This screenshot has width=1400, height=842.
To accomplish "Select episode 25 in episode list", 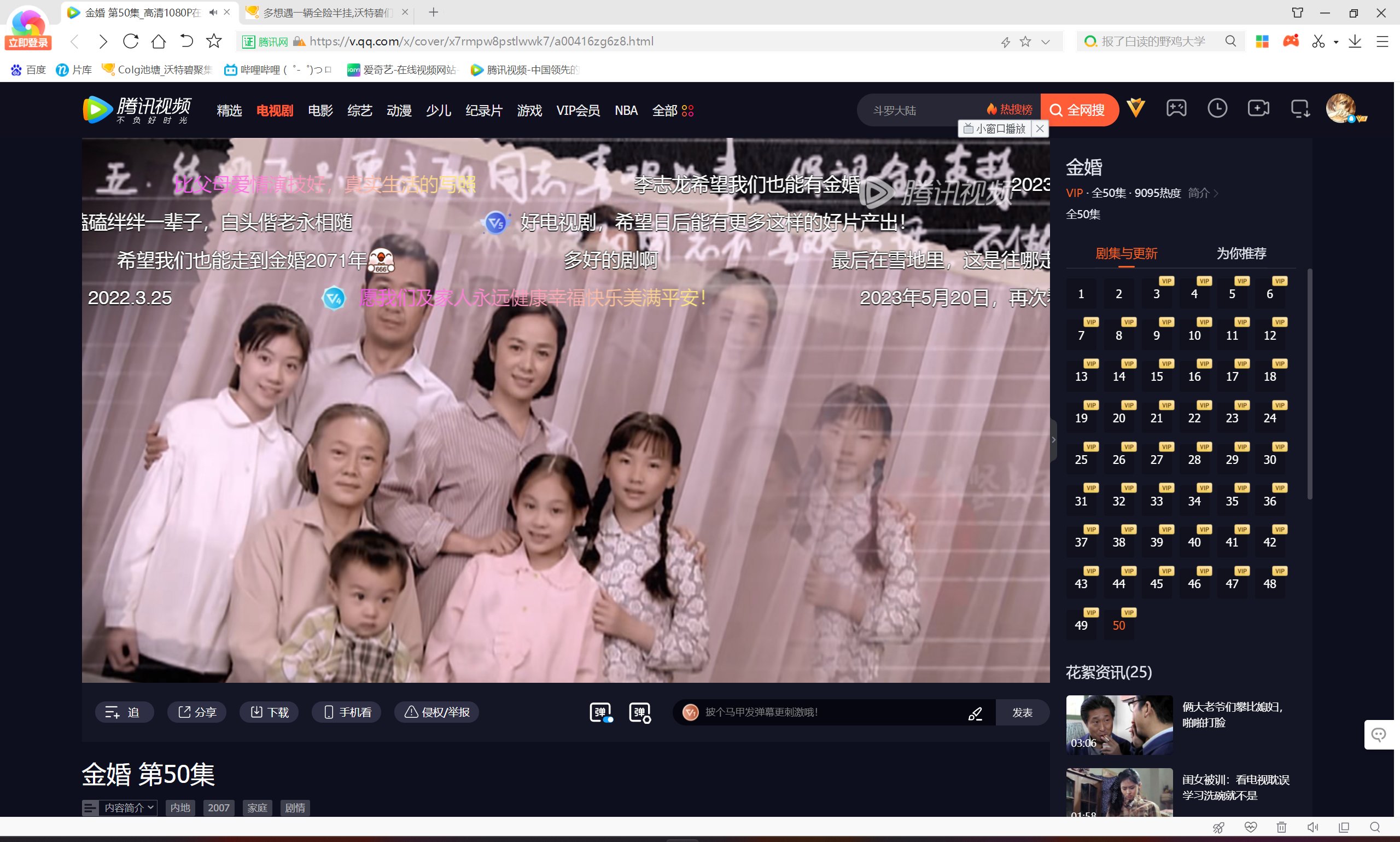I will coord(1081,460).
